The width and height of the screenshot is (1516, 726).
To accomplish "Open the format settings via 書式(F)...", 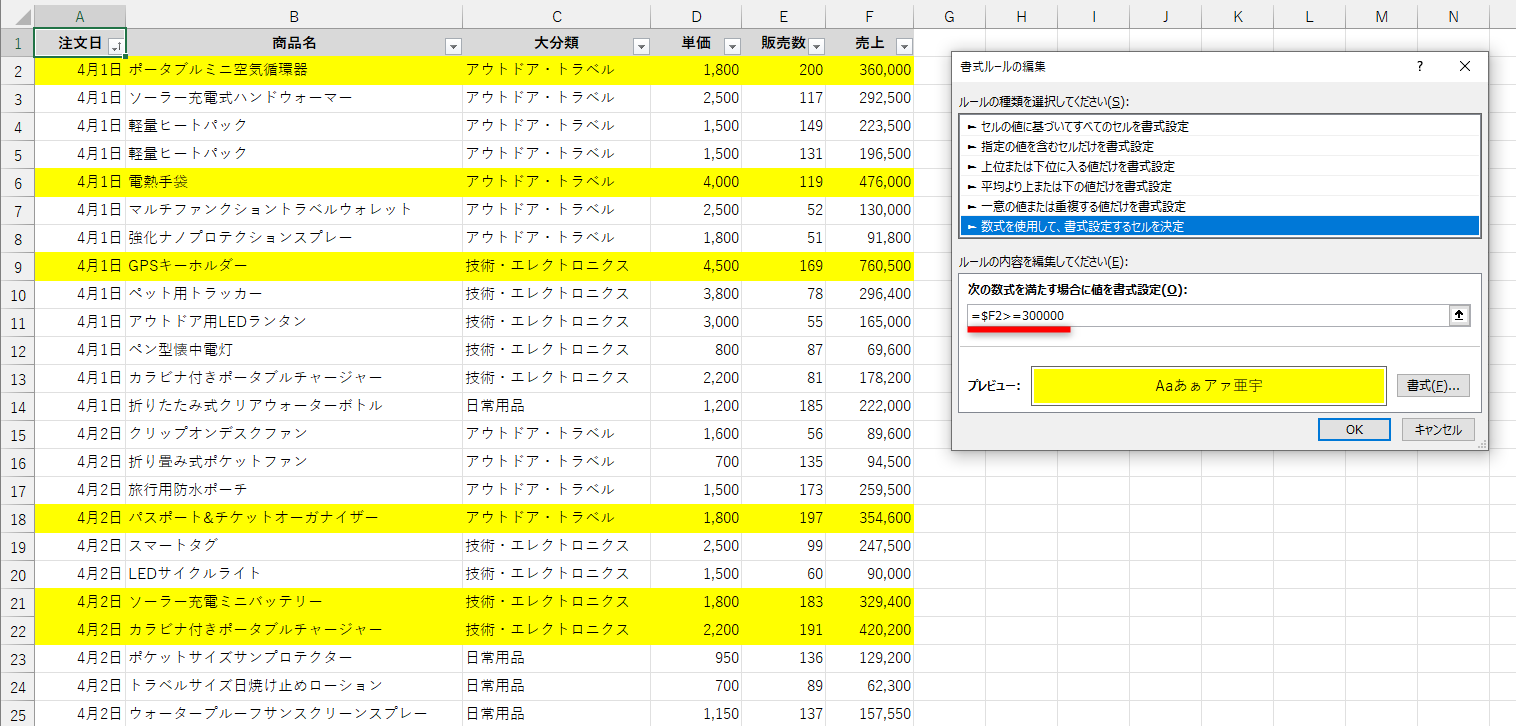I will point(1435,386).
